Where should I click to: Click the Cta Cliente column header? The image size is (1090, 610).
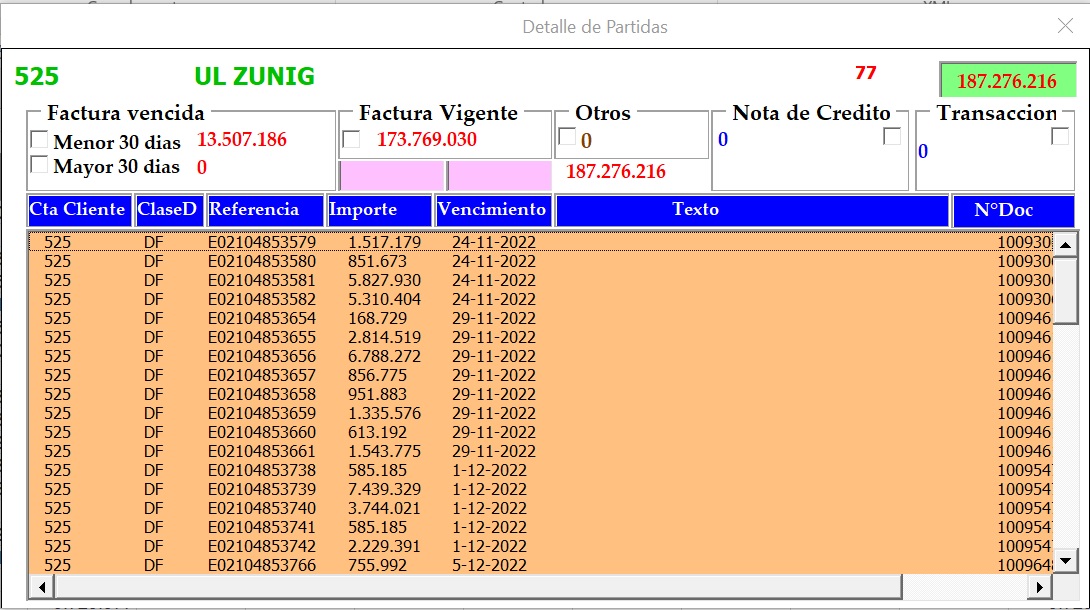79,210
